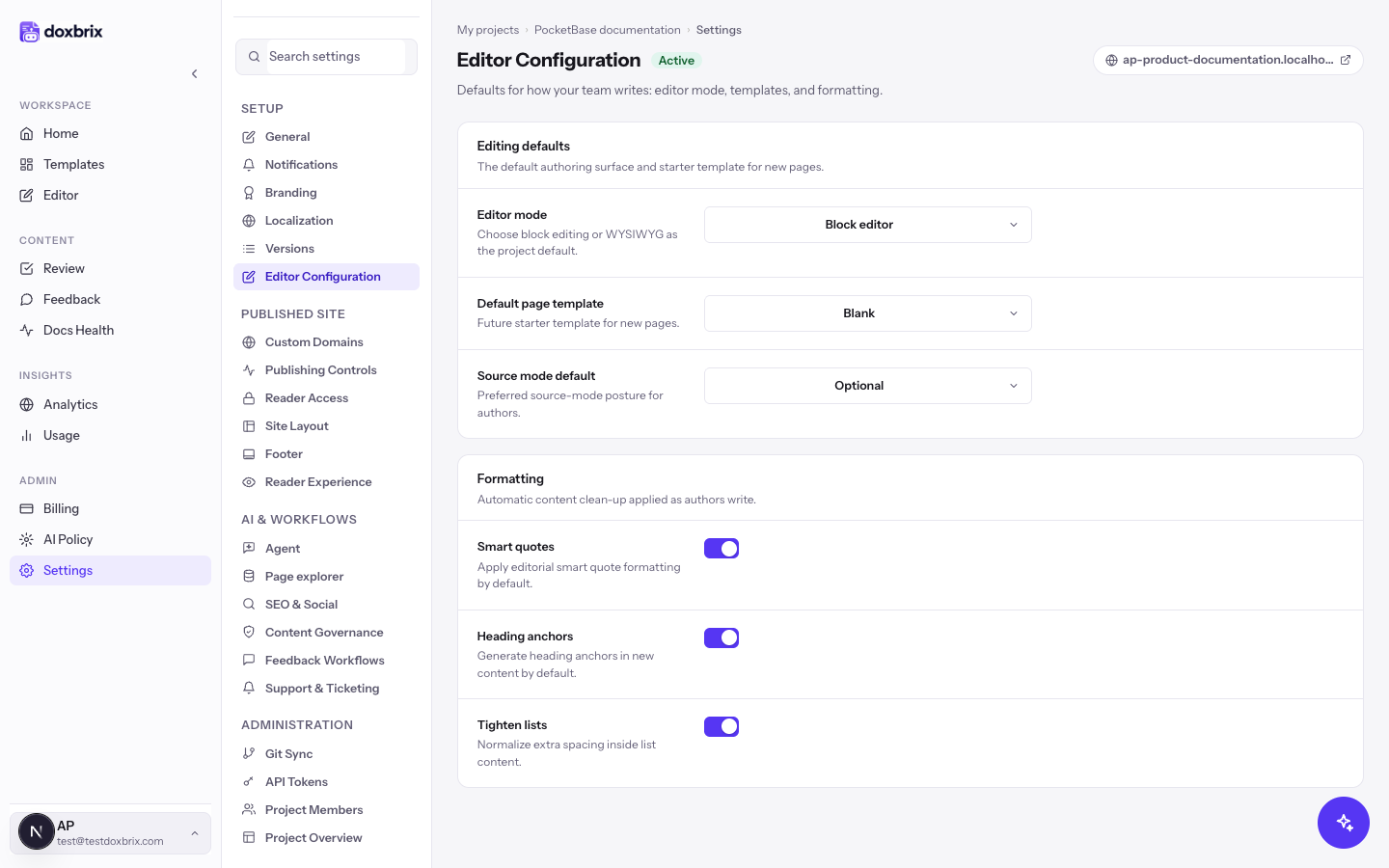Disable the Smart quotes toggle
The image size is (1389, 868).
click(x=722, y=549)
